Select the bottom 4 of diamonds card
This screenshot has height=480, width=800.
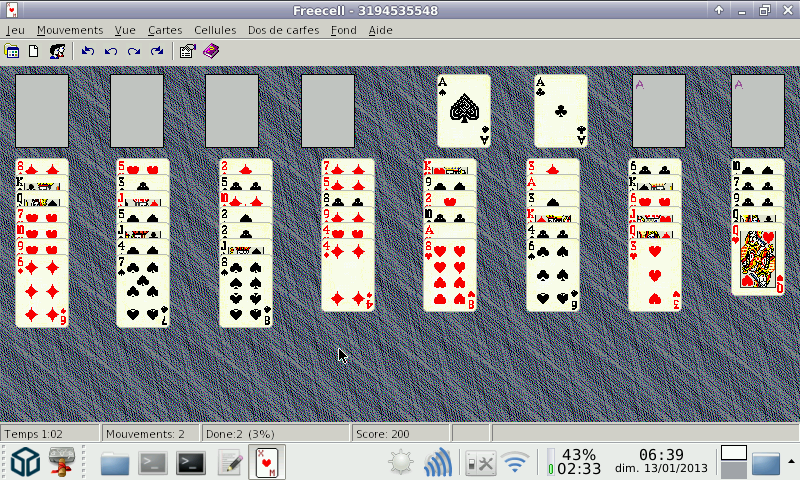tap(348, 275)
